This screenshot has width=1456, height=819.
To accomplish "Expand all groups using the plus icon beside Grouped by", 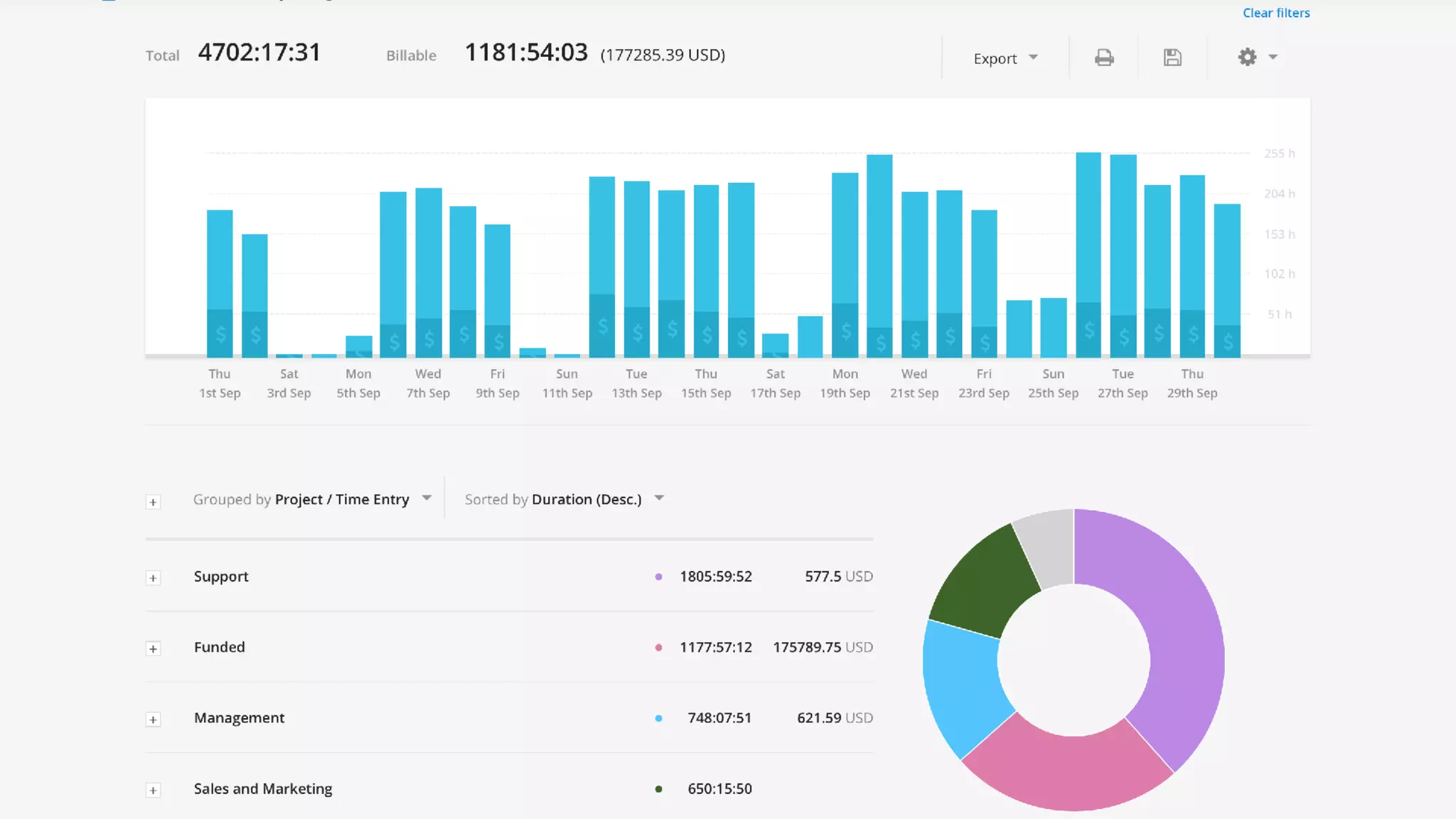I will click(x=153, y=502).
